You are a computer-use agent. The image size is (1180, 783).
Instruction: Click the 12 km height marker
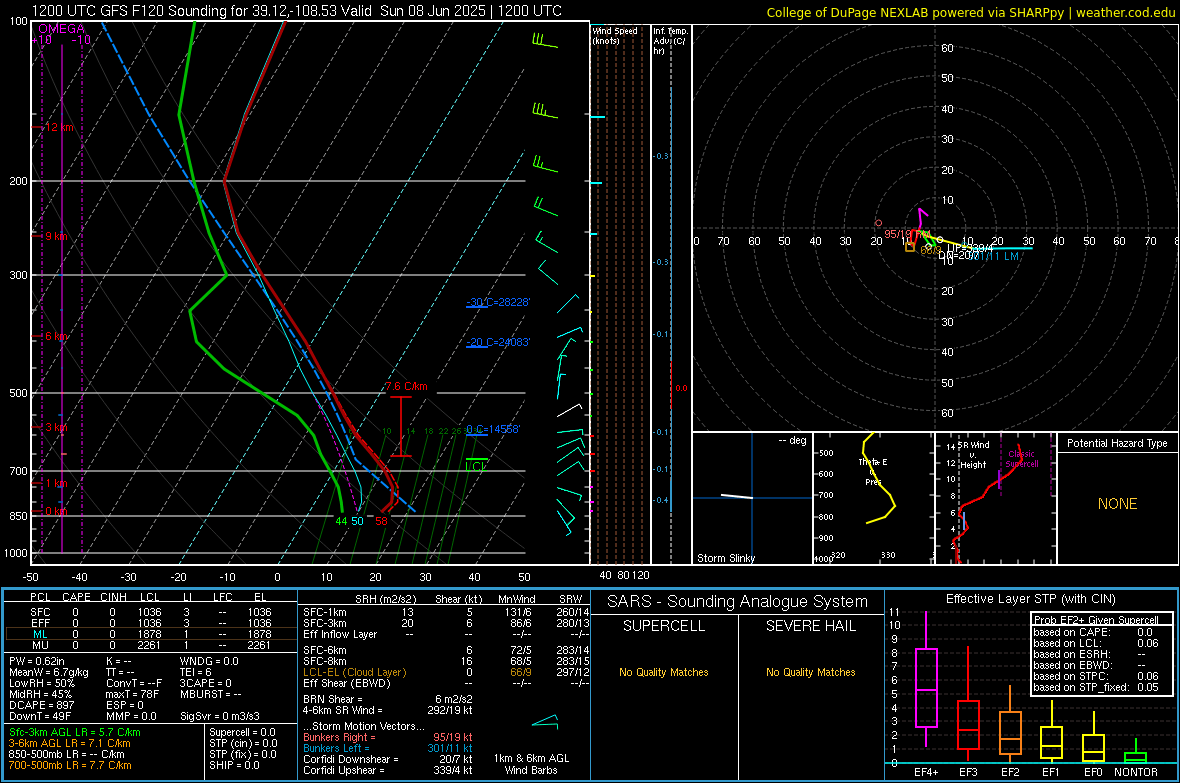coord(57,127)
